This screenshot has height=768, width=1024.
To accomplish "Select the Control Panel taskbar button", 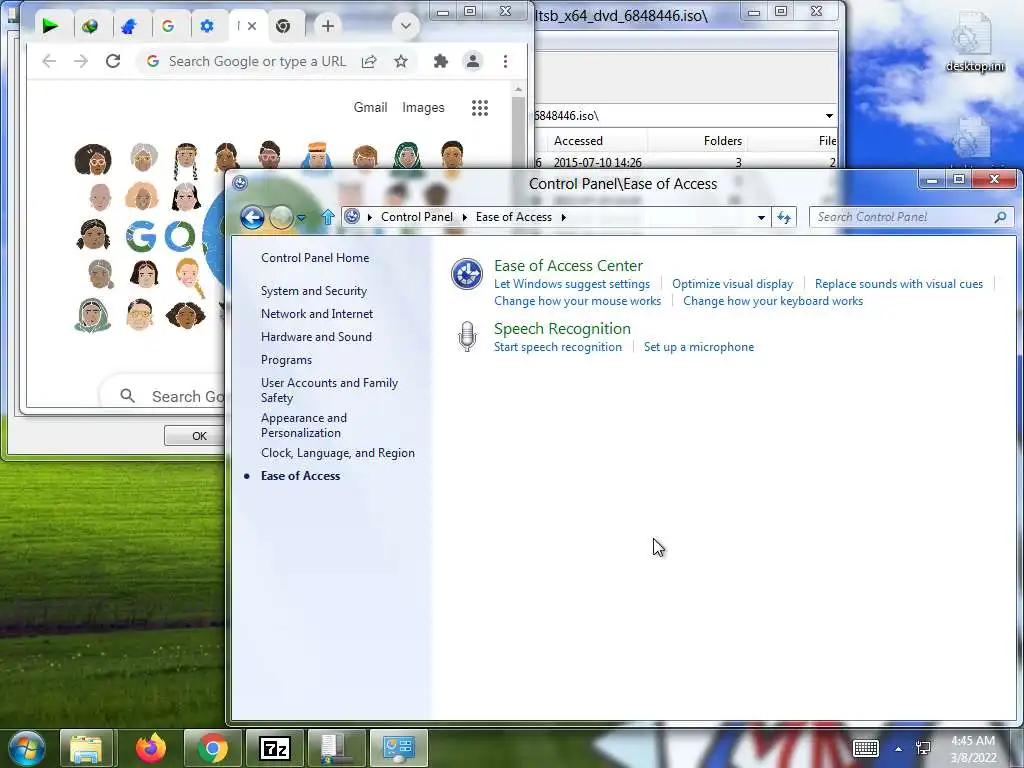I will point(399,748).
